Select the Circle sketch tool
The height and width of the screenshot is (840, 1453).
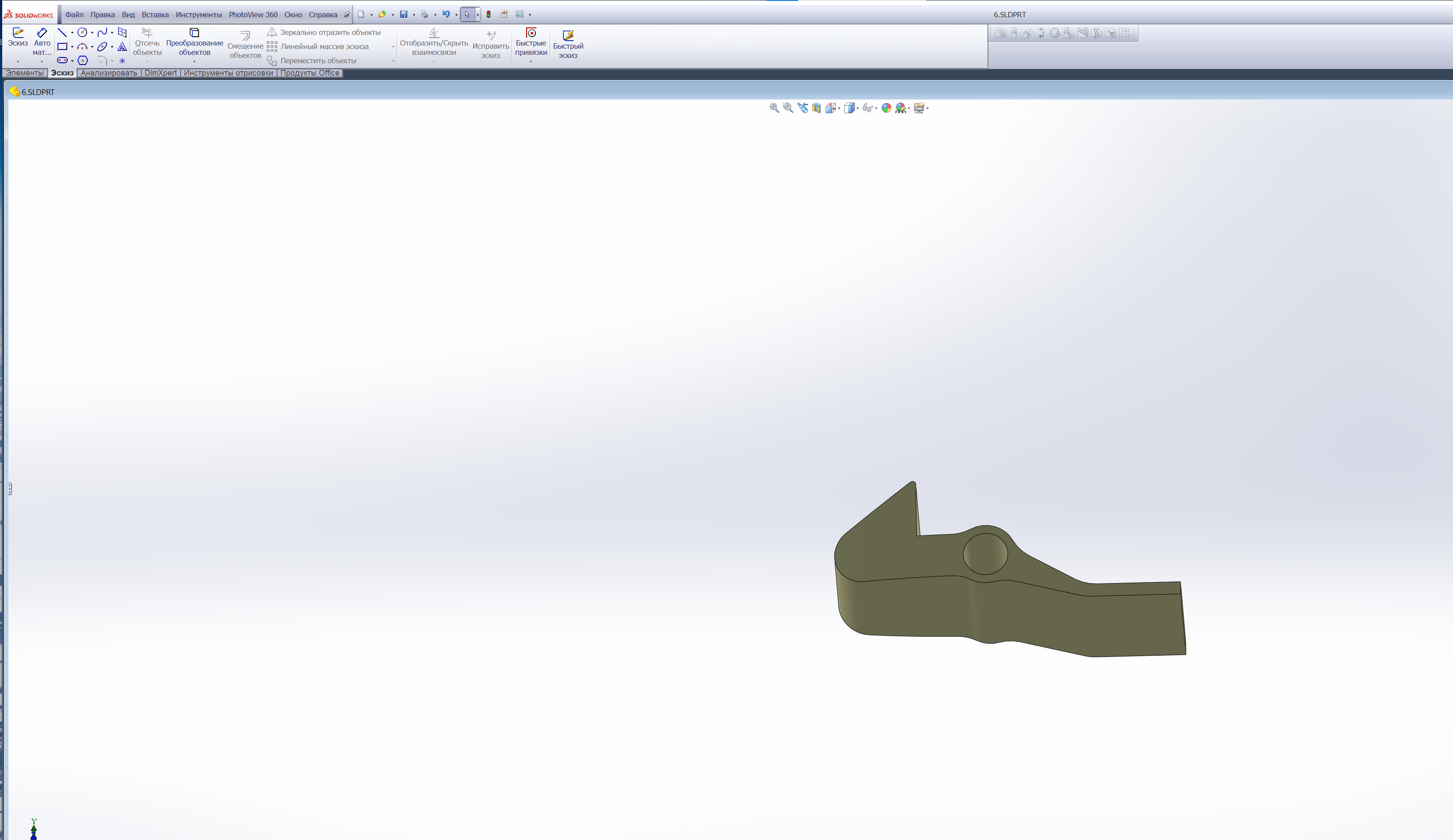82,32
